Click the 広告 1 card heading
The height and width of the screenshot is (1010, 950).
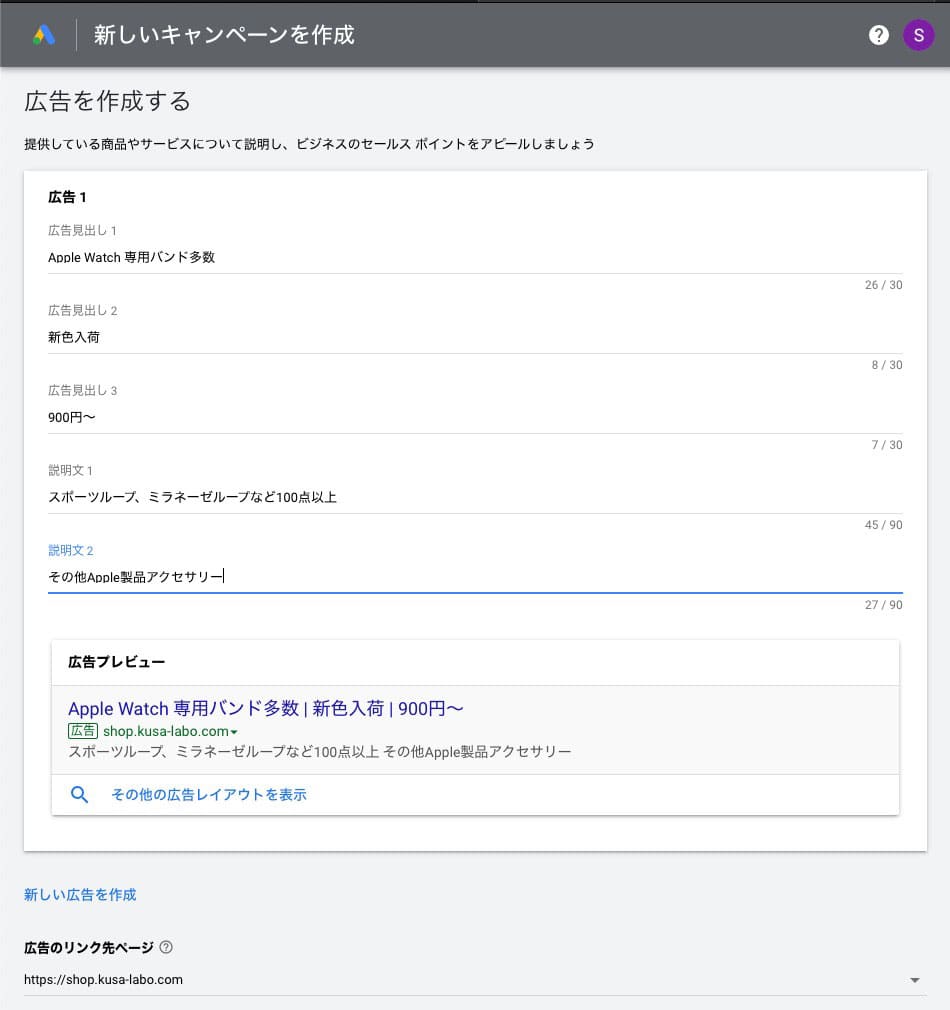click(68, 197)
